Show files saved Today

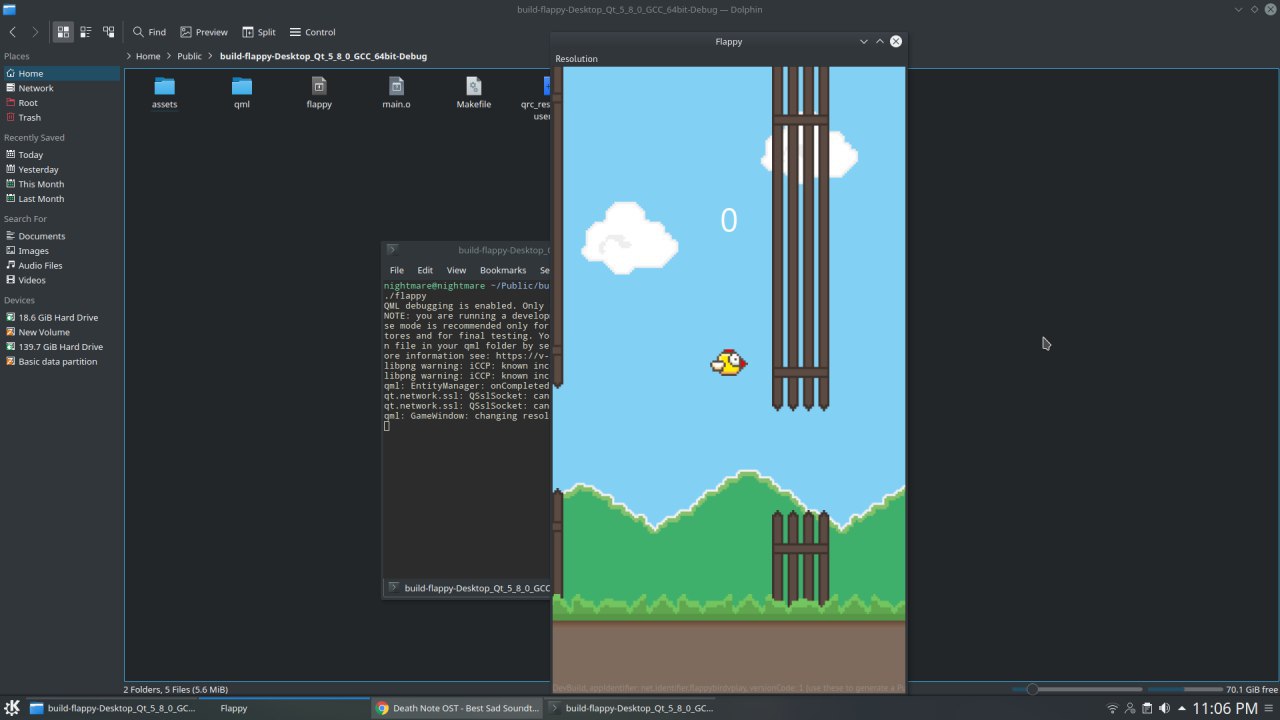[60, 155]
